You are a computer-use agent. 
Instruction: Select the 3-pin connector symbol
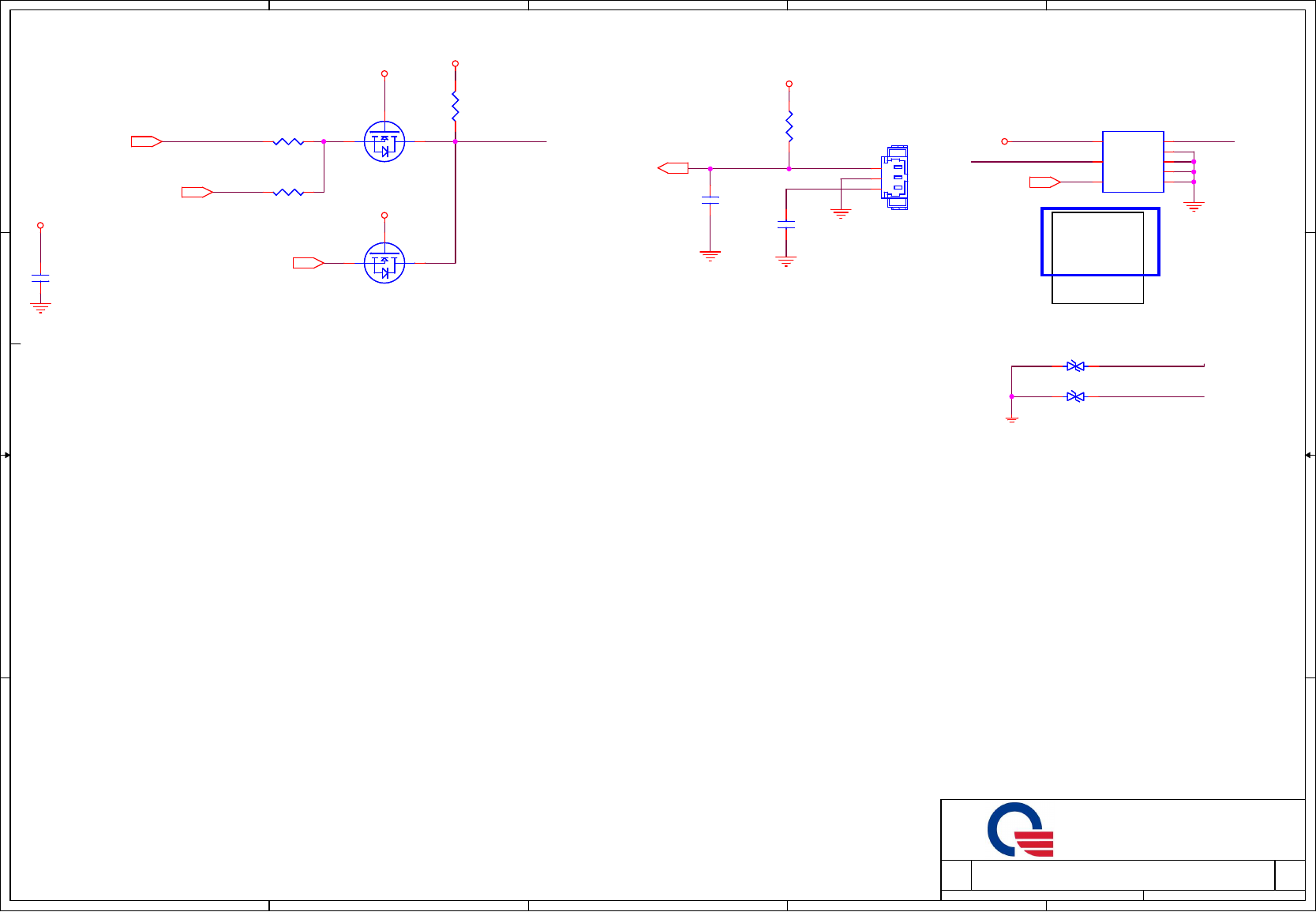click(894, 178)
